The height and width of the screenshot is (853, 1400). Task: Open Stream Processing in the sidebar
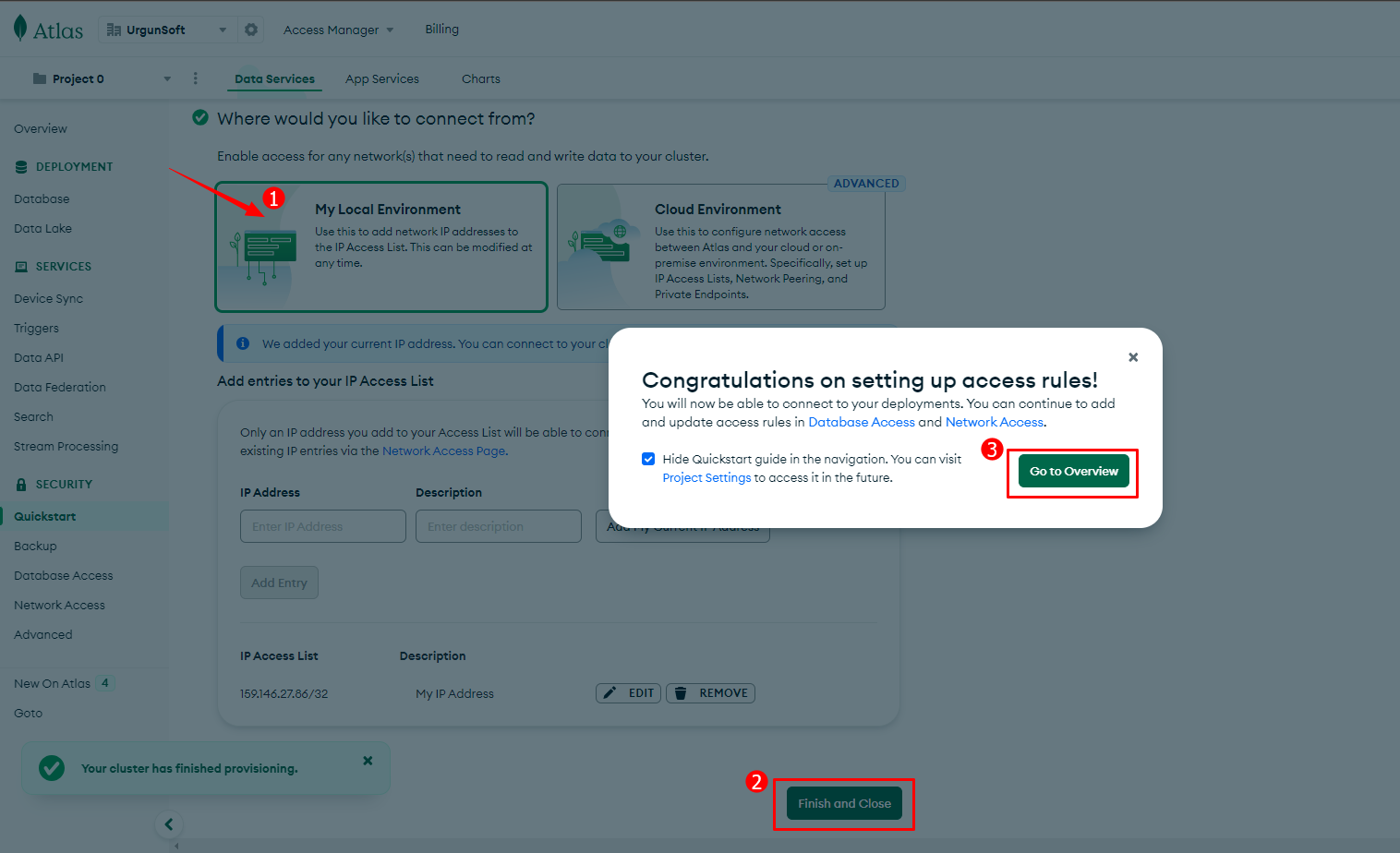click(66, 447)
